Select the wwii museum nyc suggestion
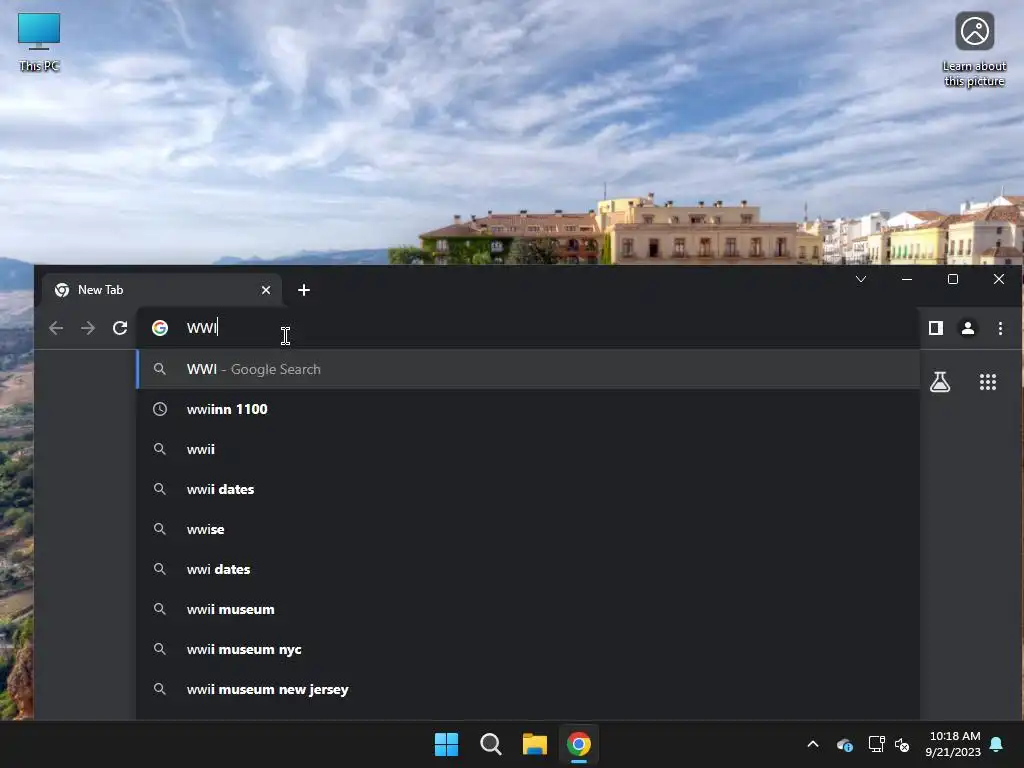Viewport: 1024px width, 768px height. (528, 649)
